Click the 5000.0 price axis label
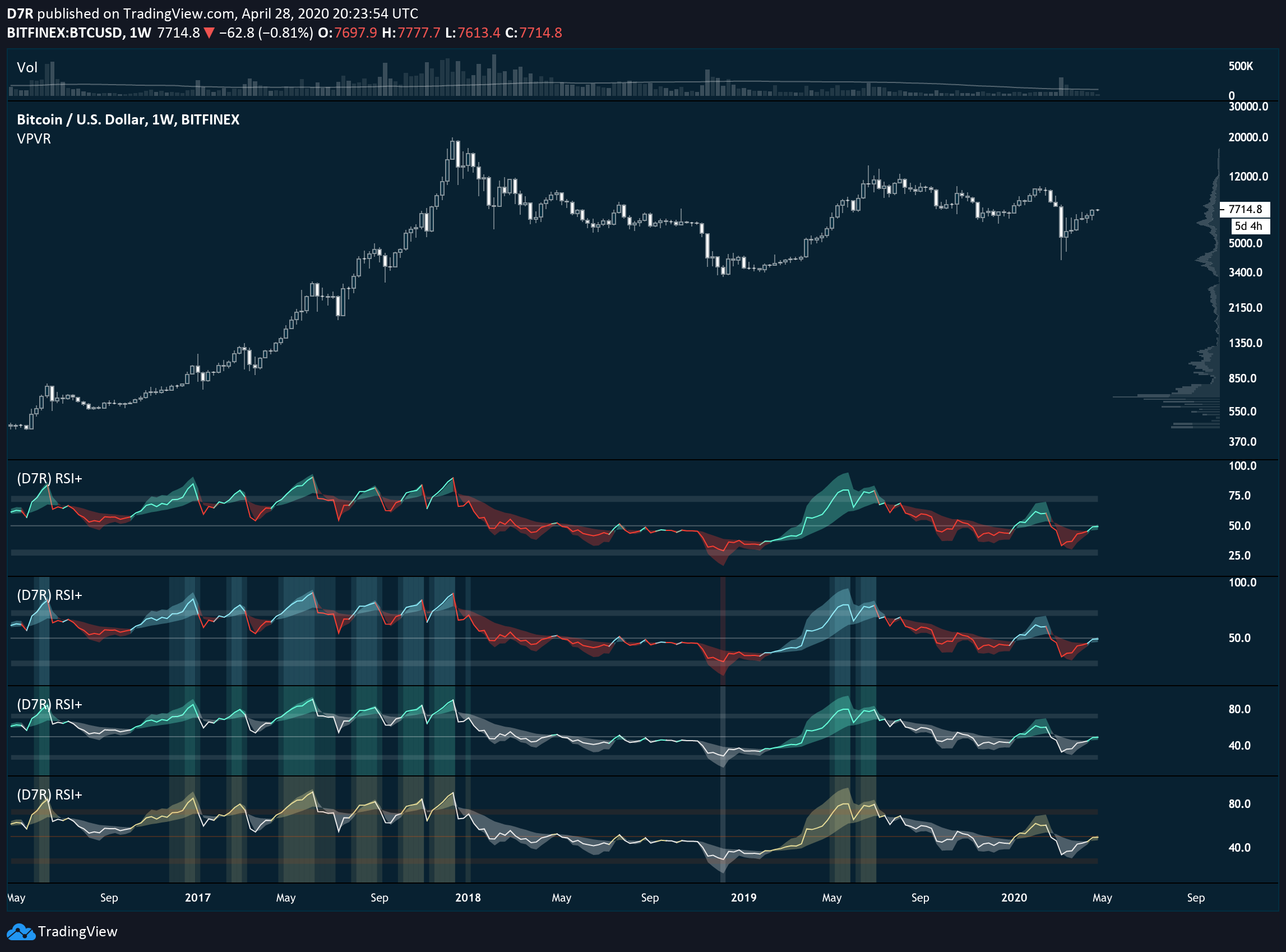Image resolution: width=1286 pixels, height=952 pixels. tap(1245, 243)
